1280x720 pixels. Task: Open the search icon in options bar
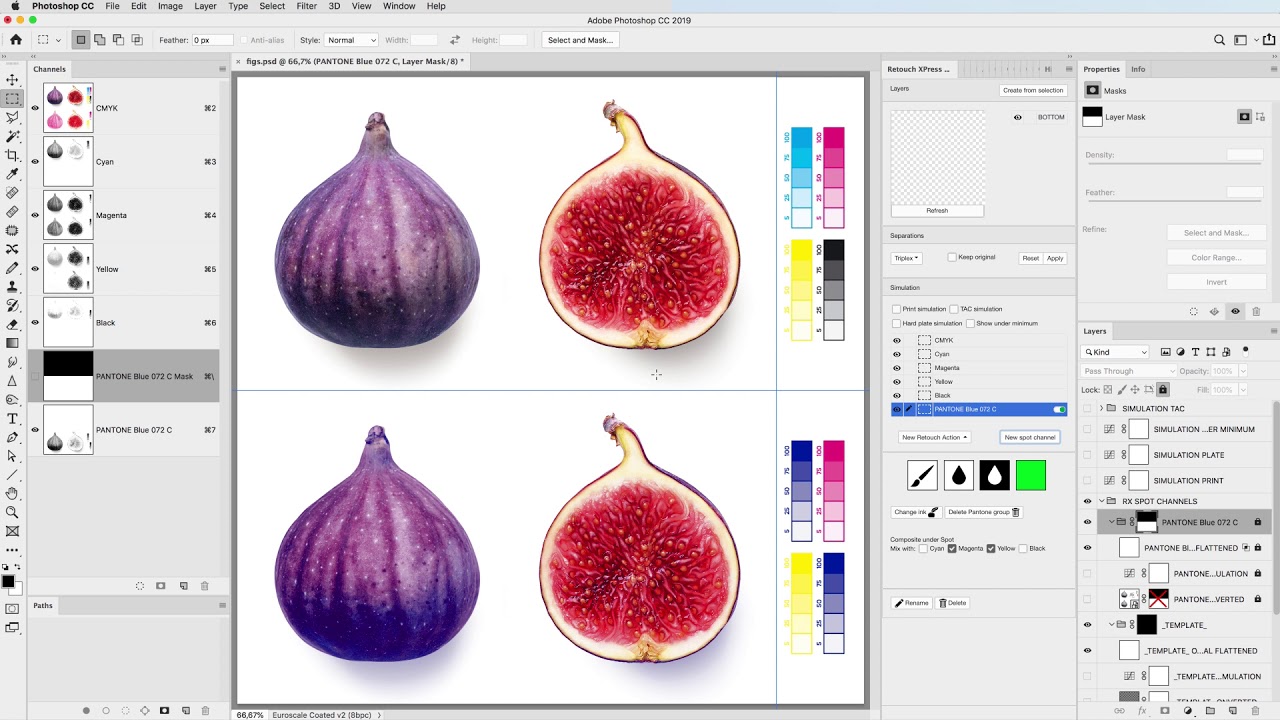1219,40
